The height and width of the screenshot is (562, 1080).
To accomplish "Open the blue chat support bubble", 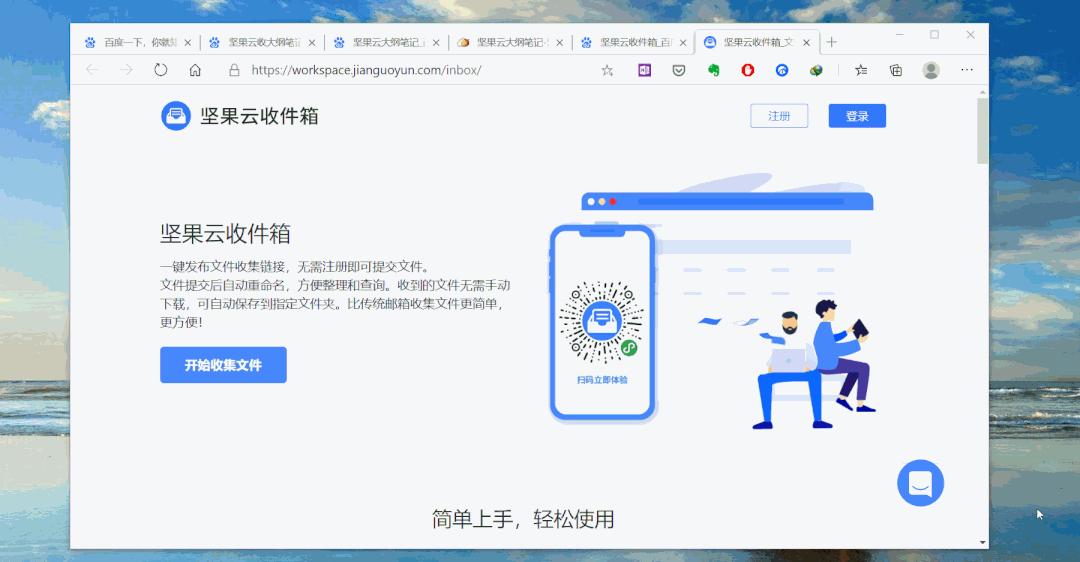I will point(920,483).
